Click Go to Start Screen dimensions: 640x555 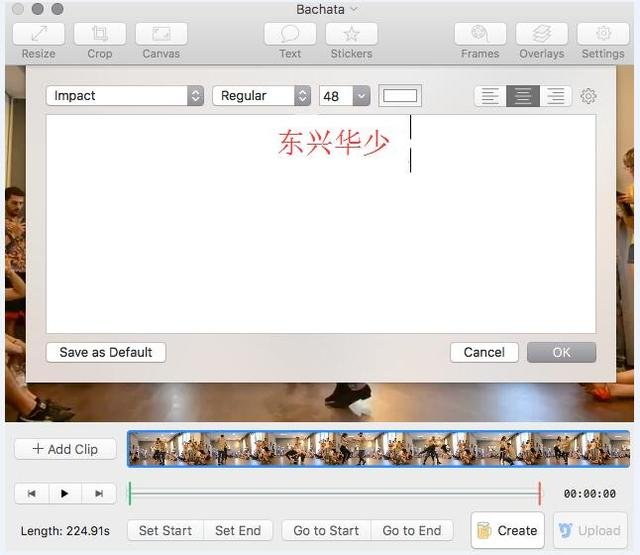click(x=326, y=530)
